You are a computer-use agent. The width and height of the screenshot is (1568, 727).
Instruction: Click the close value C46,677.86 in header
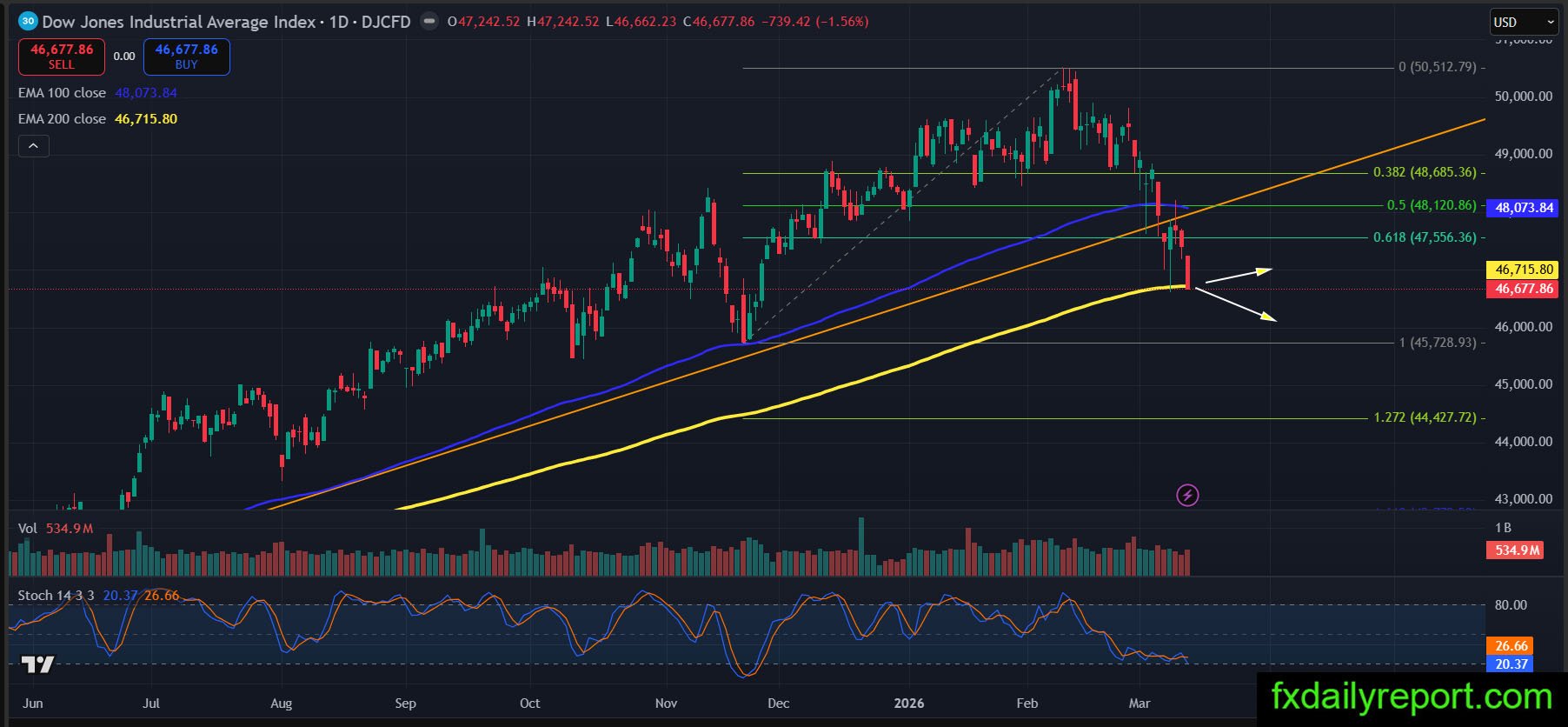click(719, 22)
